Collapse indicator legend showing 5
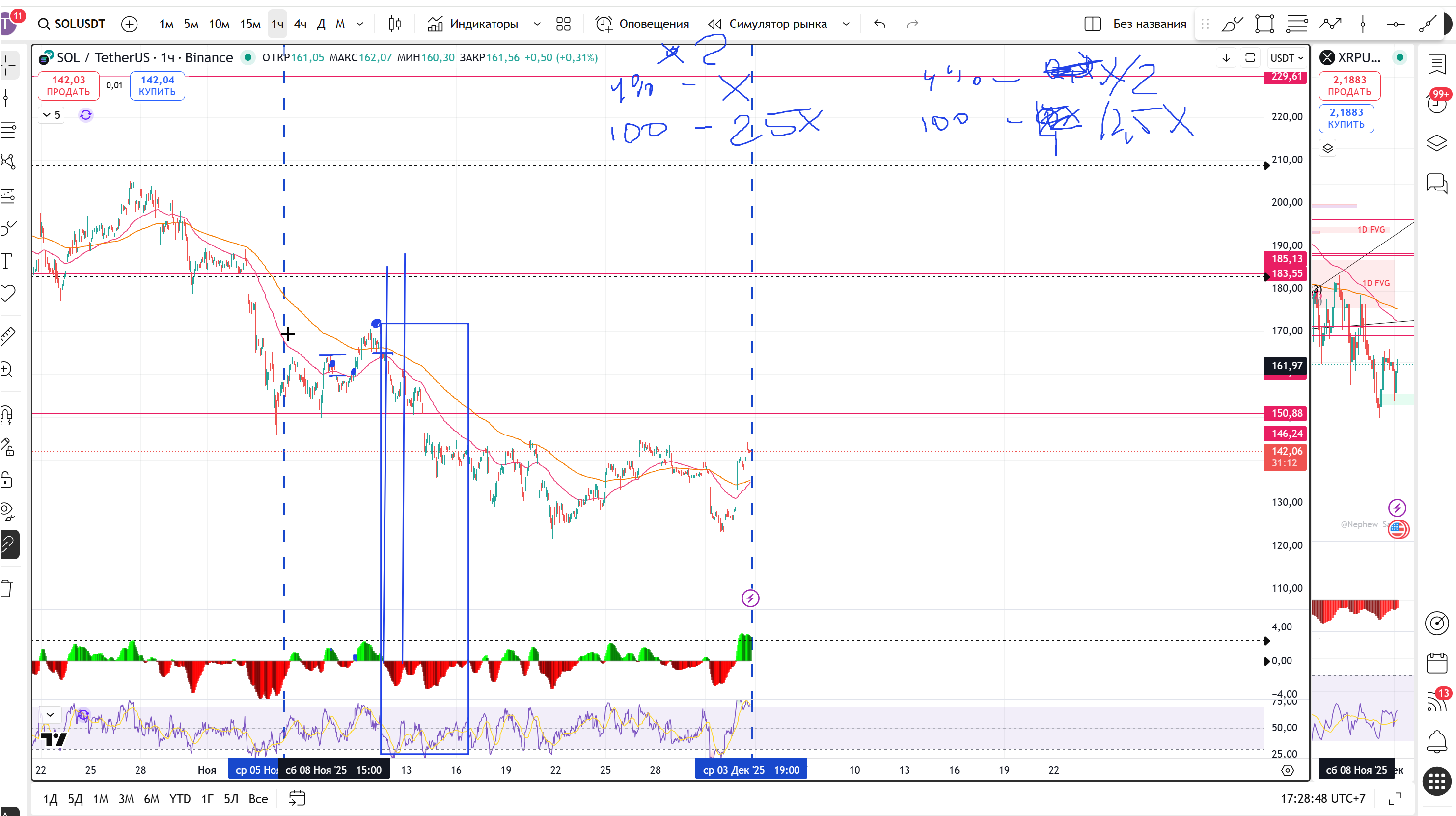The image size is (1456, 816). tap(51, 115)
